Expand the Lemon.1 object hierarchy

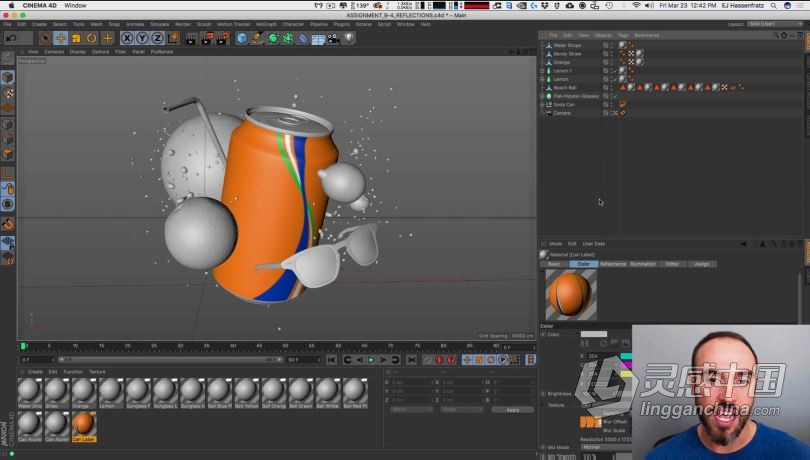pos(542,71)
